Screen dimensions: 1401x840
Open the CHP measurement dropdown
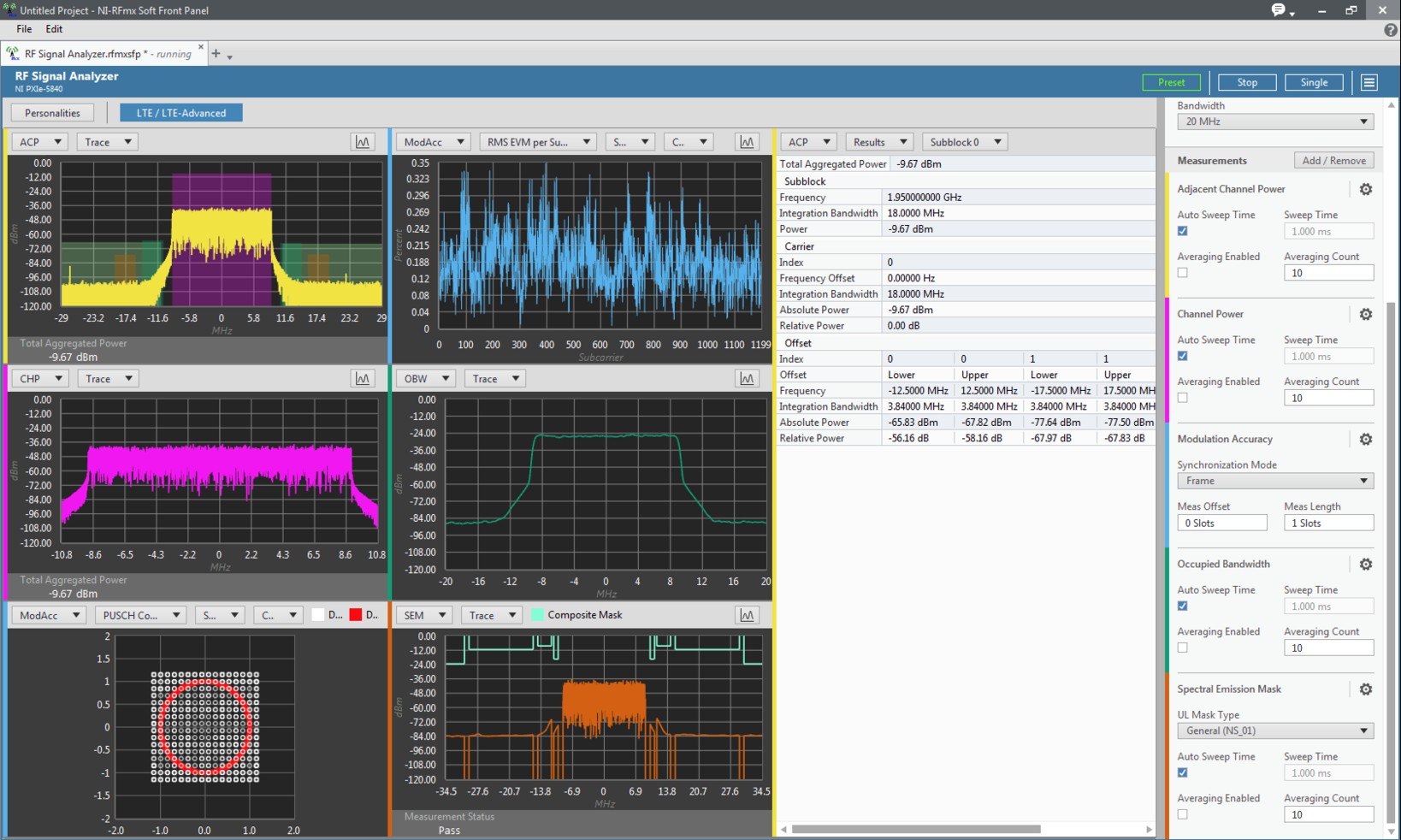click(x=39, y=378)
